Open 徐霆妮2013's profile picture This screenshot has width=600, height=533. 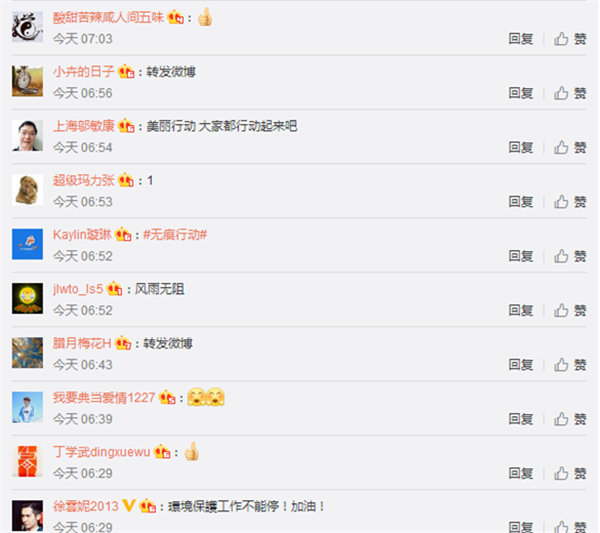[x=27, y=515]
